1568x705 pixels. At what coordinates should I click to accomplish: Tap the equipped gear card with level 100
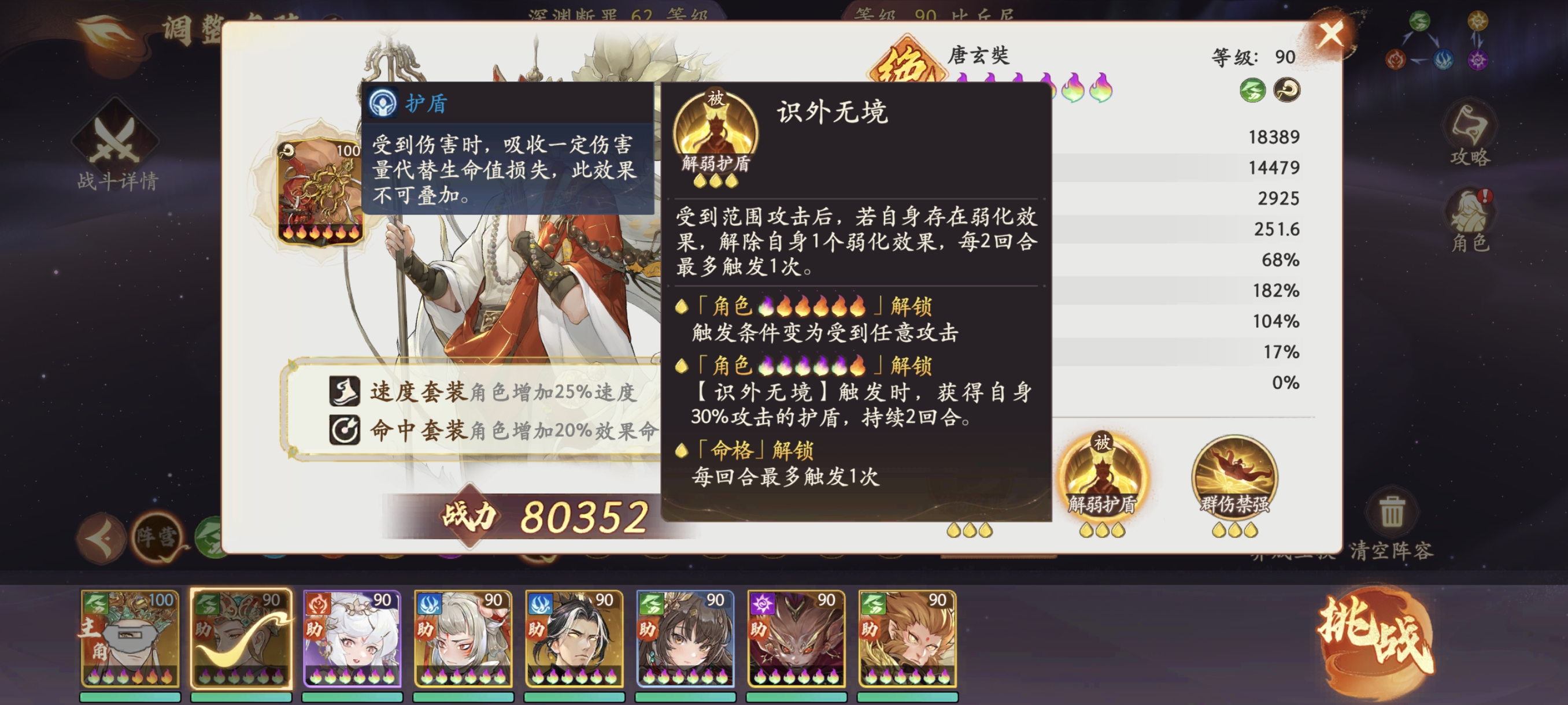(x=320, y=192)
